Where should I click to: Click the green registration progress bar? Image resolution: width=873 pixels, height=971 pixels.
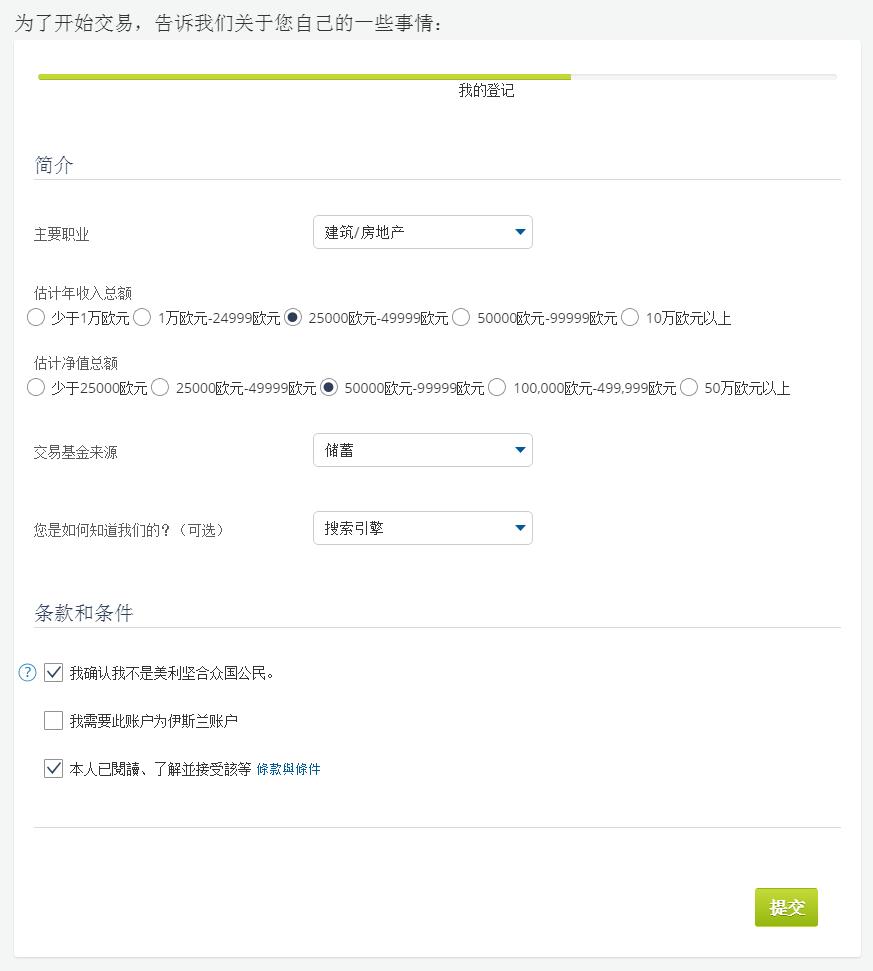coord(305,77)
